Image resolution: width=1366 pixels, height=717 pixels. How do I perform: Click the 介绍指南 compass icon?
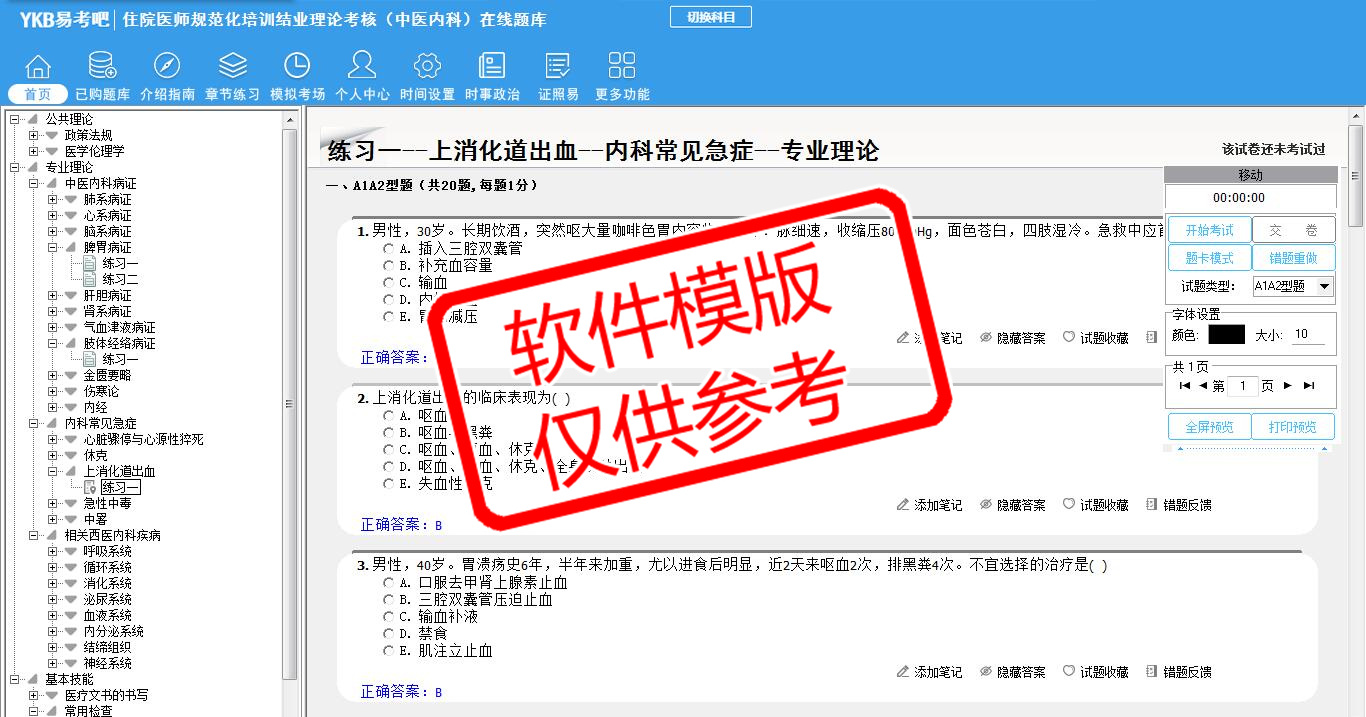pos(167,67)
